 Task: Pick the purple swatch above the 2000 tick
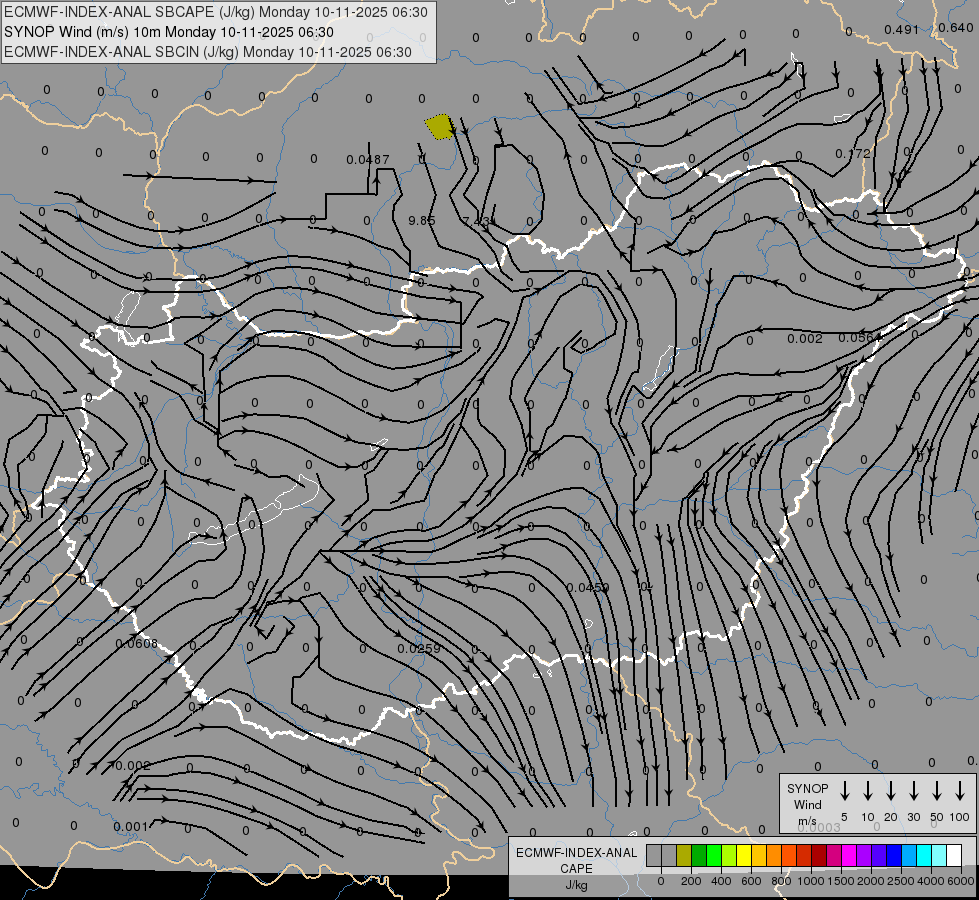pyautogui.click(x=865, y=855)
